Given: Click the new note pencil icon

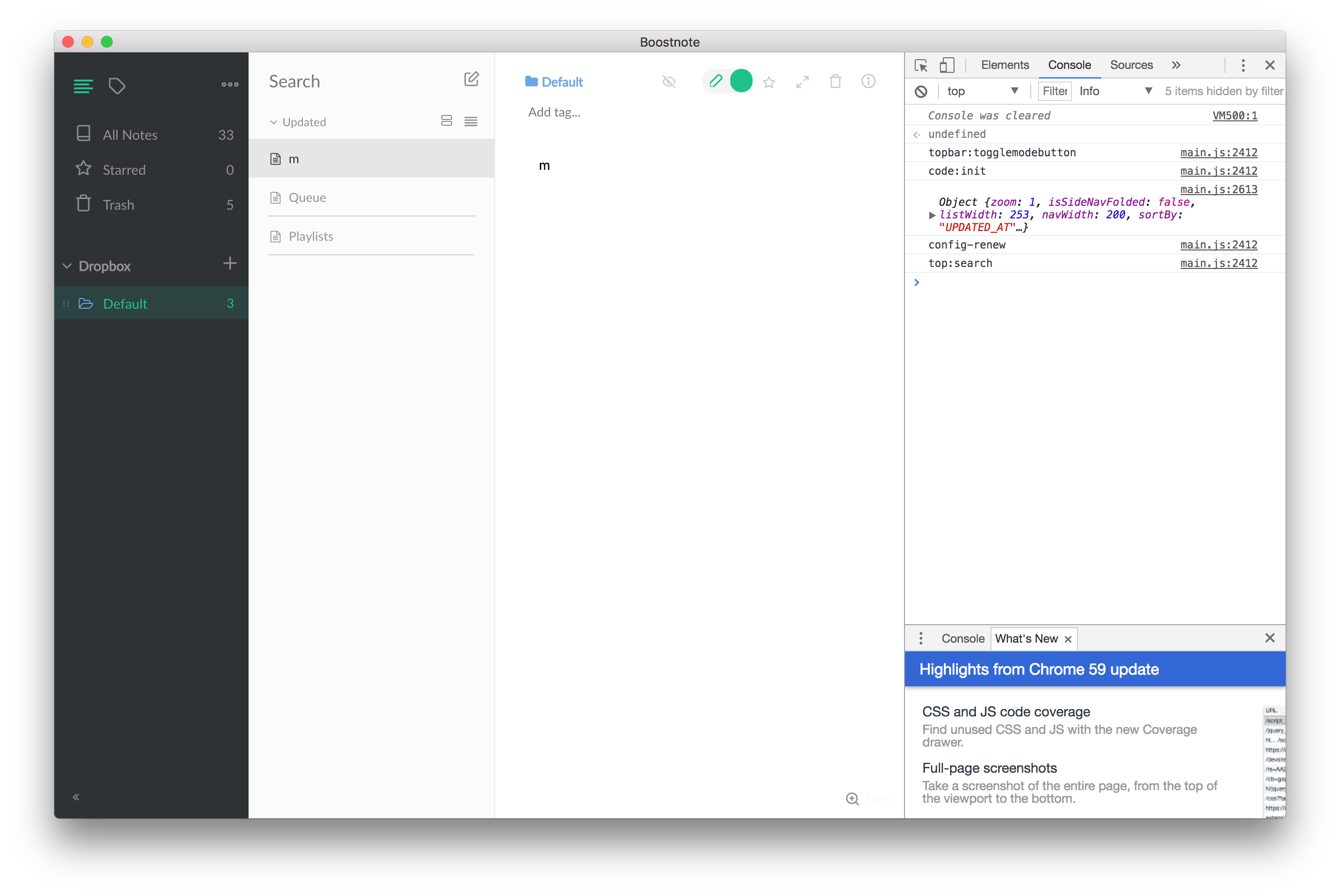Looking at the screenshot, I should click(471, 80).
